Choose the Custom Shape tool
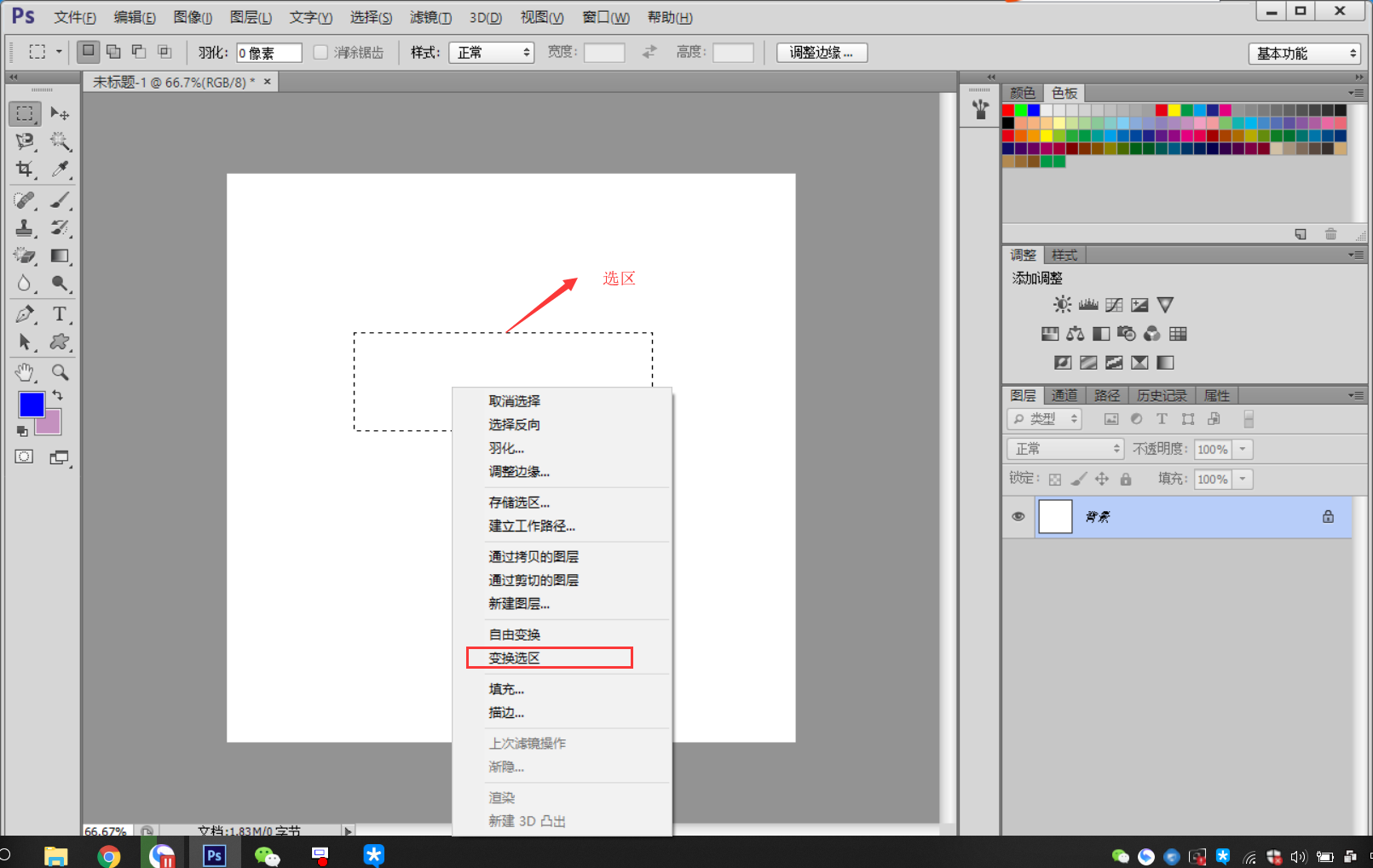This screenshot has width=1373, height=868. click(59, 342)
